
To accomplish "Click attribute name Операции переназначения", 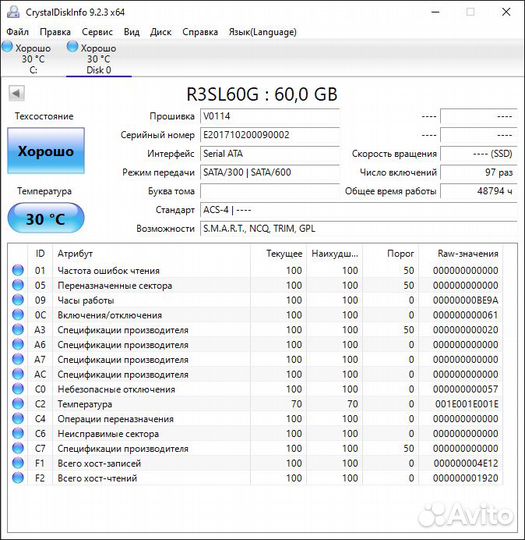I will coord(115,419).
